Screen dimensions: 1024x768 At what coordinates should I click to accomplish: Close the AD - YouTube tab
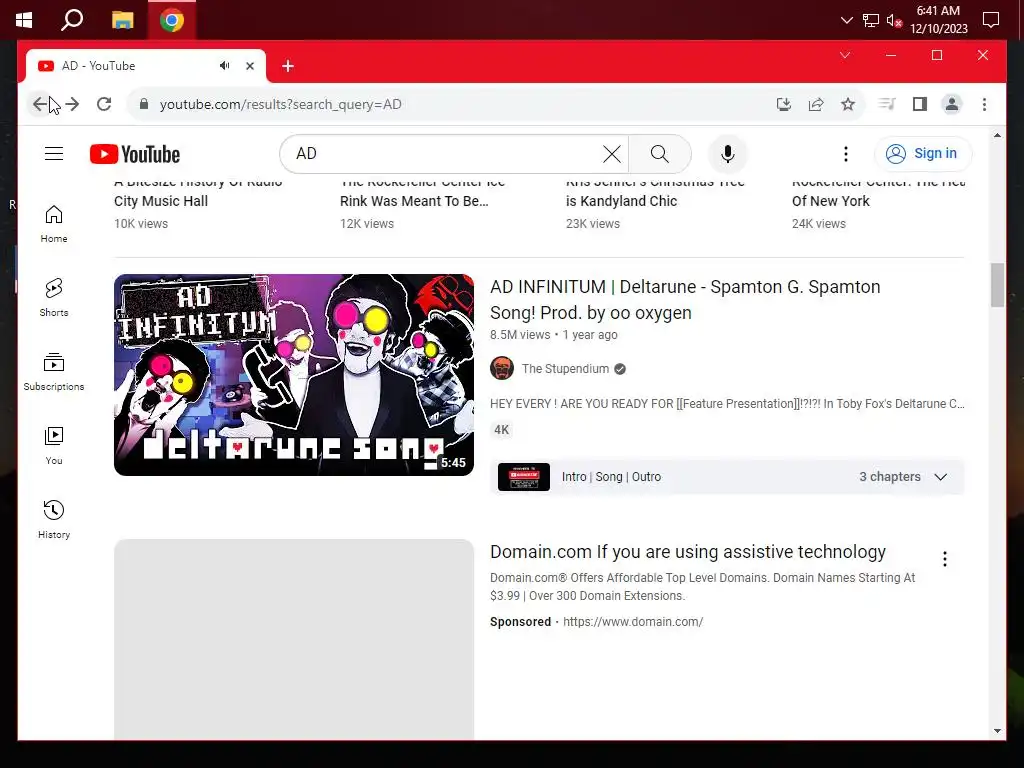coord(249,66)
